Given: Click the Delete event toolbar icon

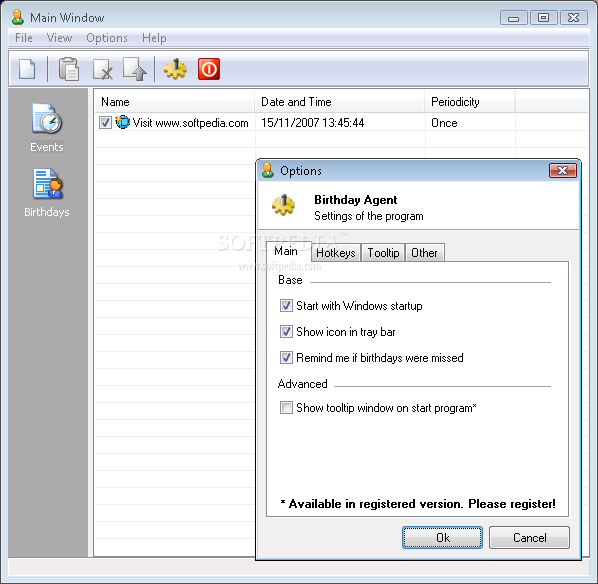Looking at the screenshot, I should pyautogui.click(x=103, y=69).
